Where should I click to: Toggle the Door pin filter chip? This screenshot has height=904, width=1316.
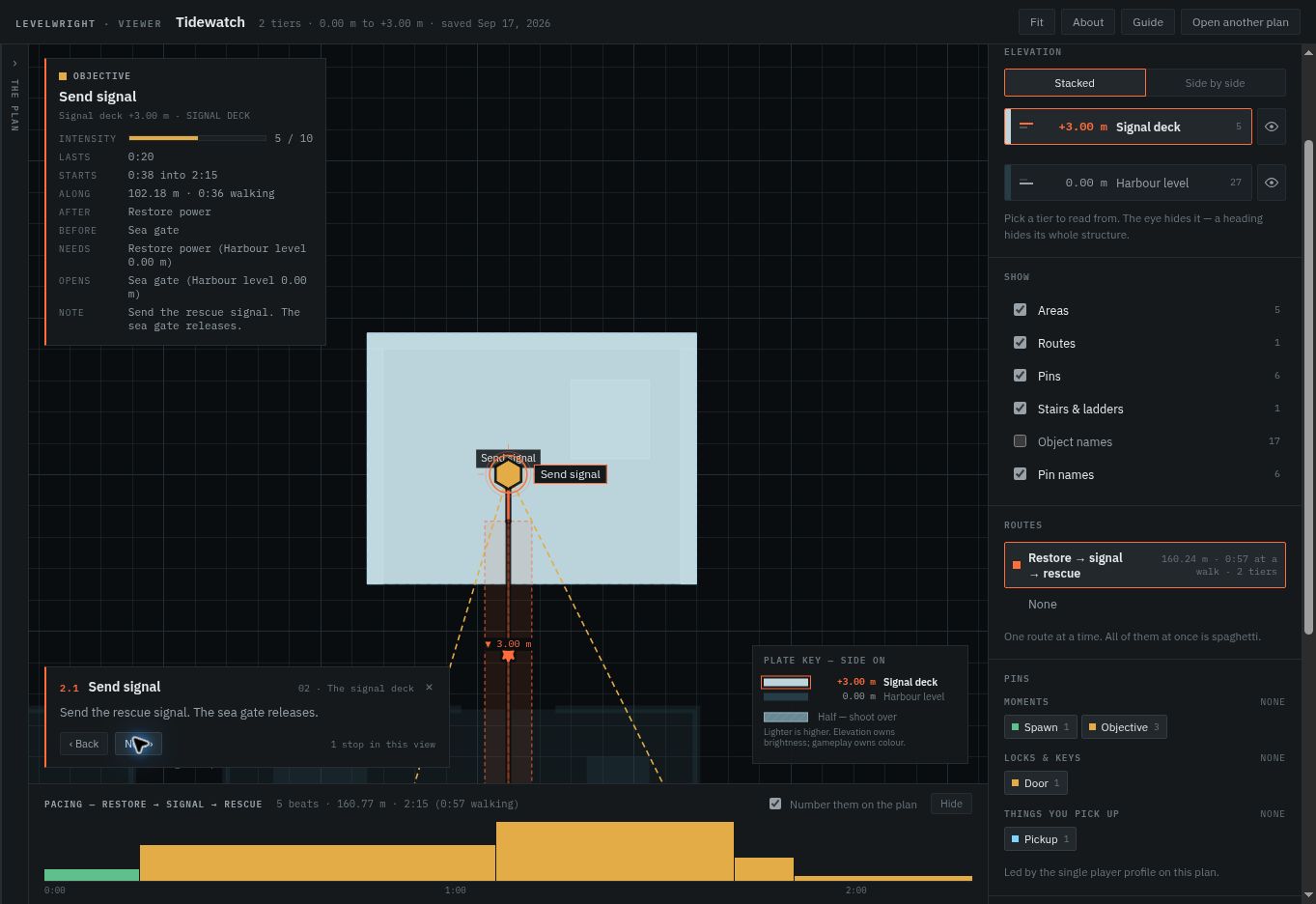click(x=1036, y=783)
